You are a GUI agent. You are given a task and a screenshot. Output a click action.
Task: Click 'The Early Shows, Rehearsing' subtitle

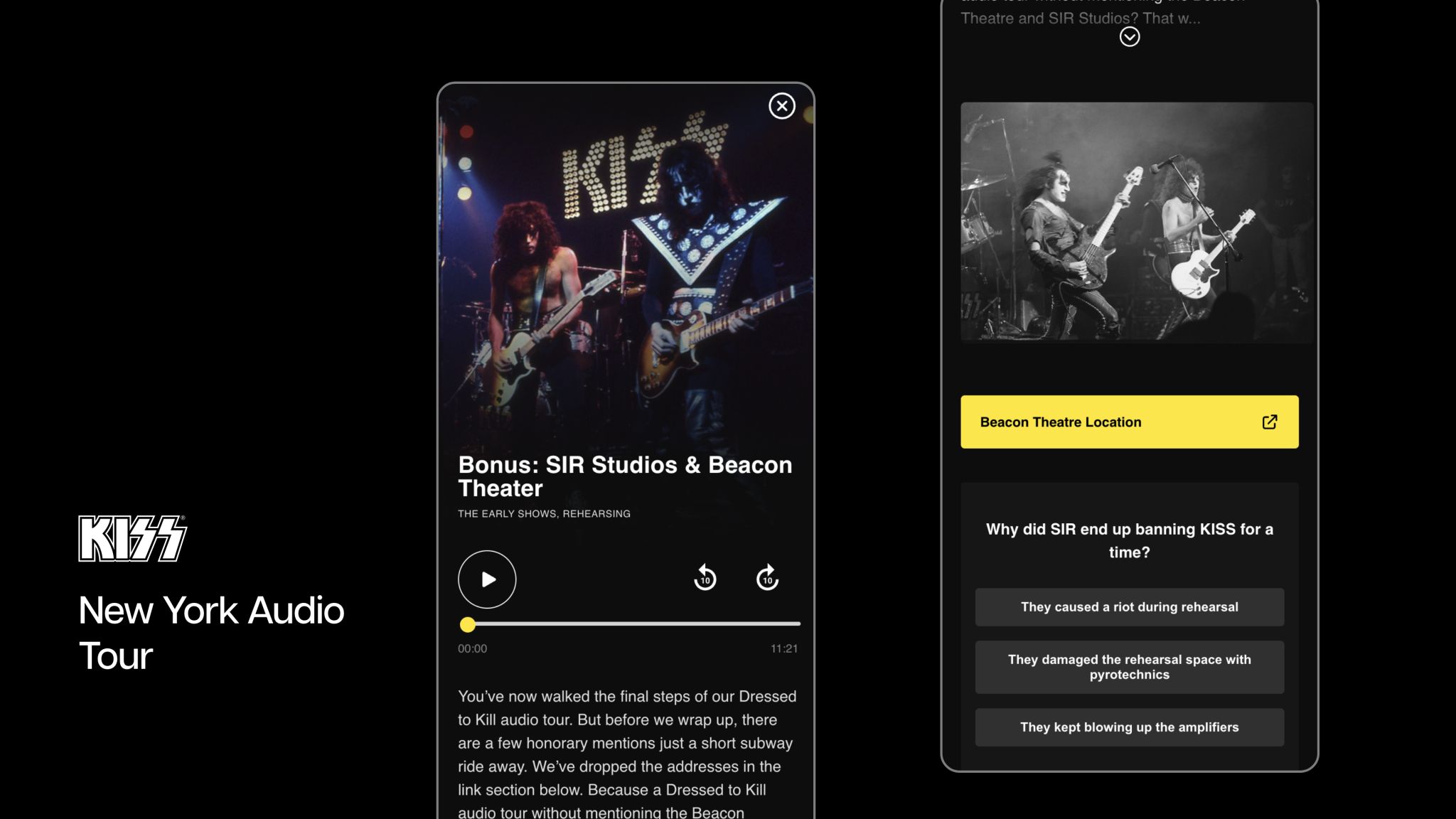tap(544, 513)
